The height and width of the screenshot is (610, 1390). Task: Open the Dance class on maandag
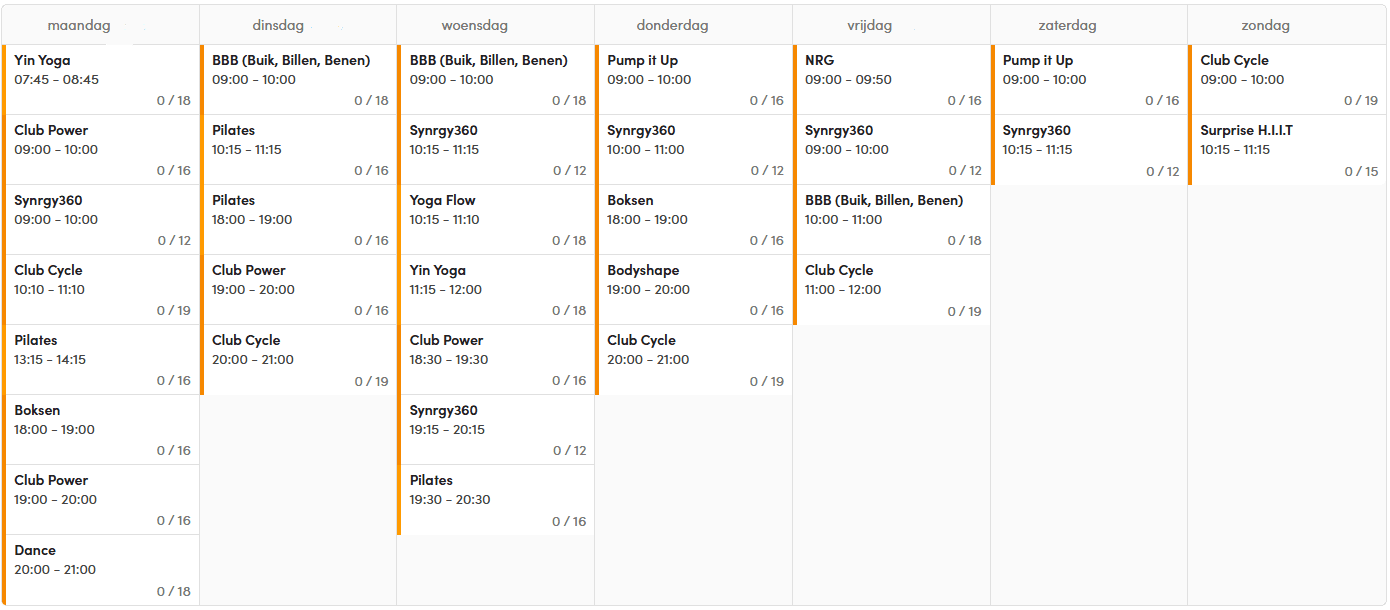(102, 569)
